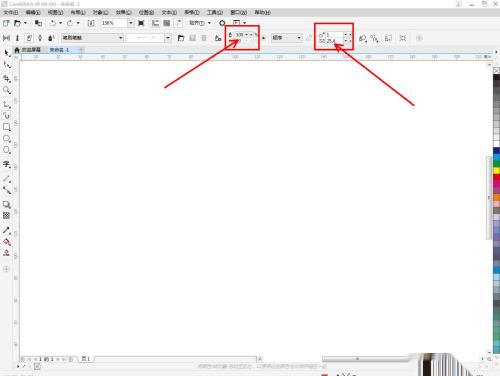Open the Help menu

point(263,12)
